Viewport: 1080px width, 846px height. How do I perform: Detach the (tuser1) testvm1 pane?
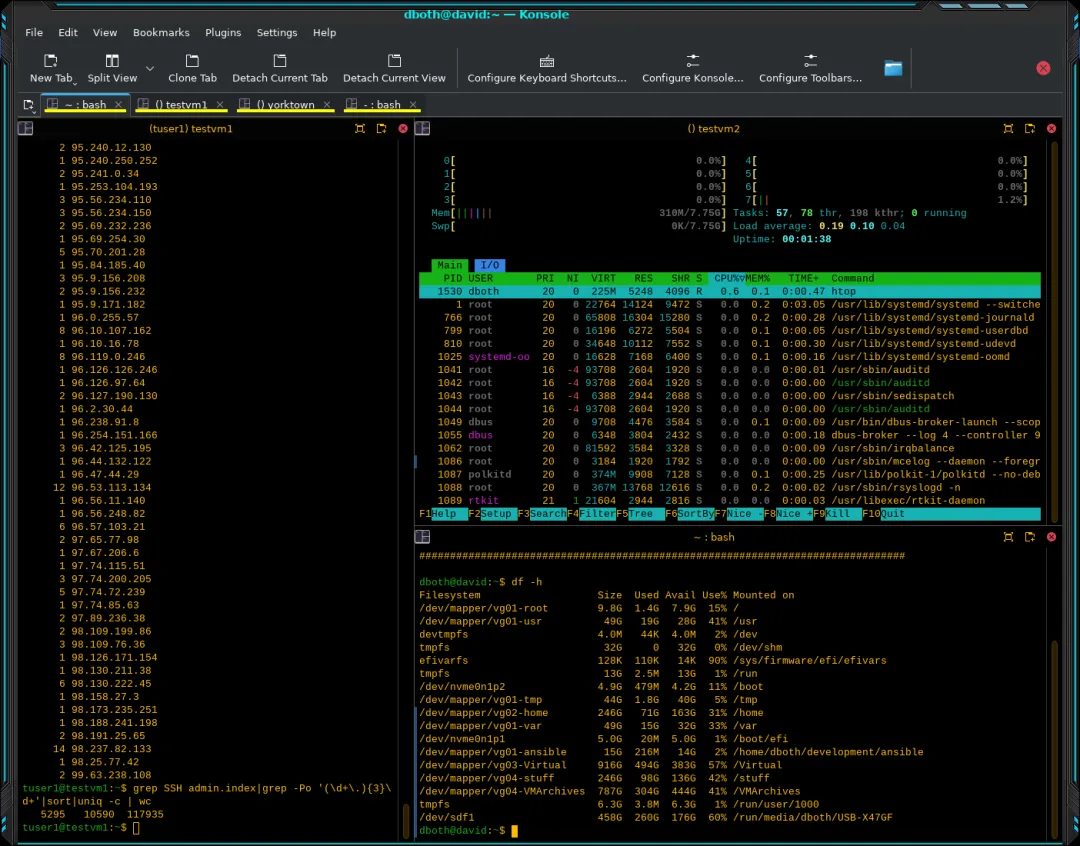pos(381,129)
